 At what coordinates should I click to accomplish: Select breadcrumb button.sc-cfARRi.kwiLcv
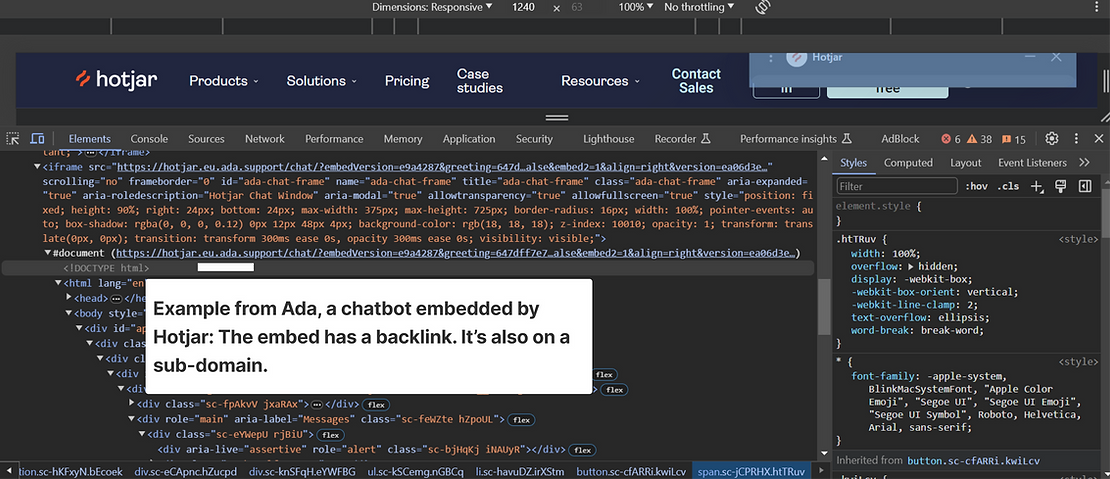(631, 471)
